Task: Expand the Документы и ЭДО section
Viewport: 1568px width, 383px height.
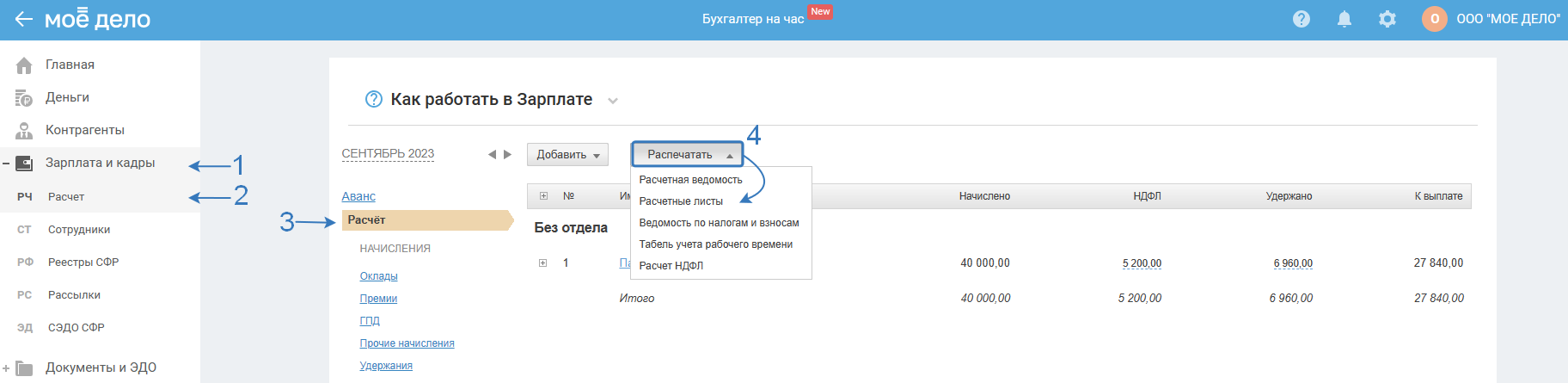Action: (6, 368)
